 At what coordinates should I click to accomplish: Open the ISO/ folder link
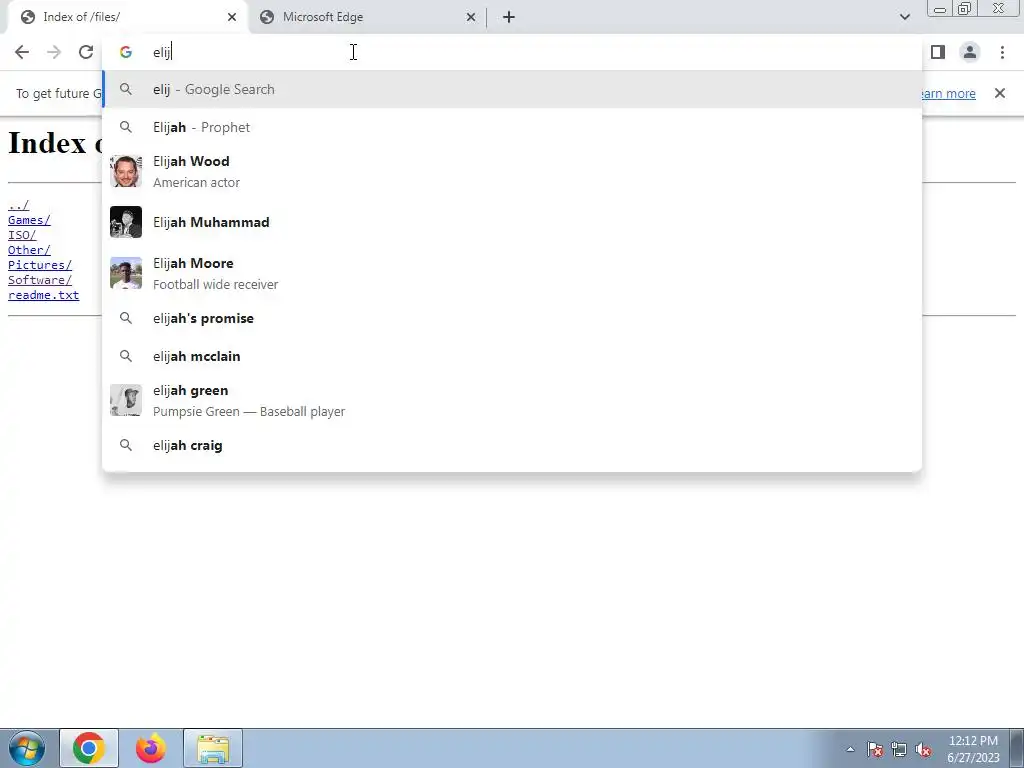pos(22,235)
